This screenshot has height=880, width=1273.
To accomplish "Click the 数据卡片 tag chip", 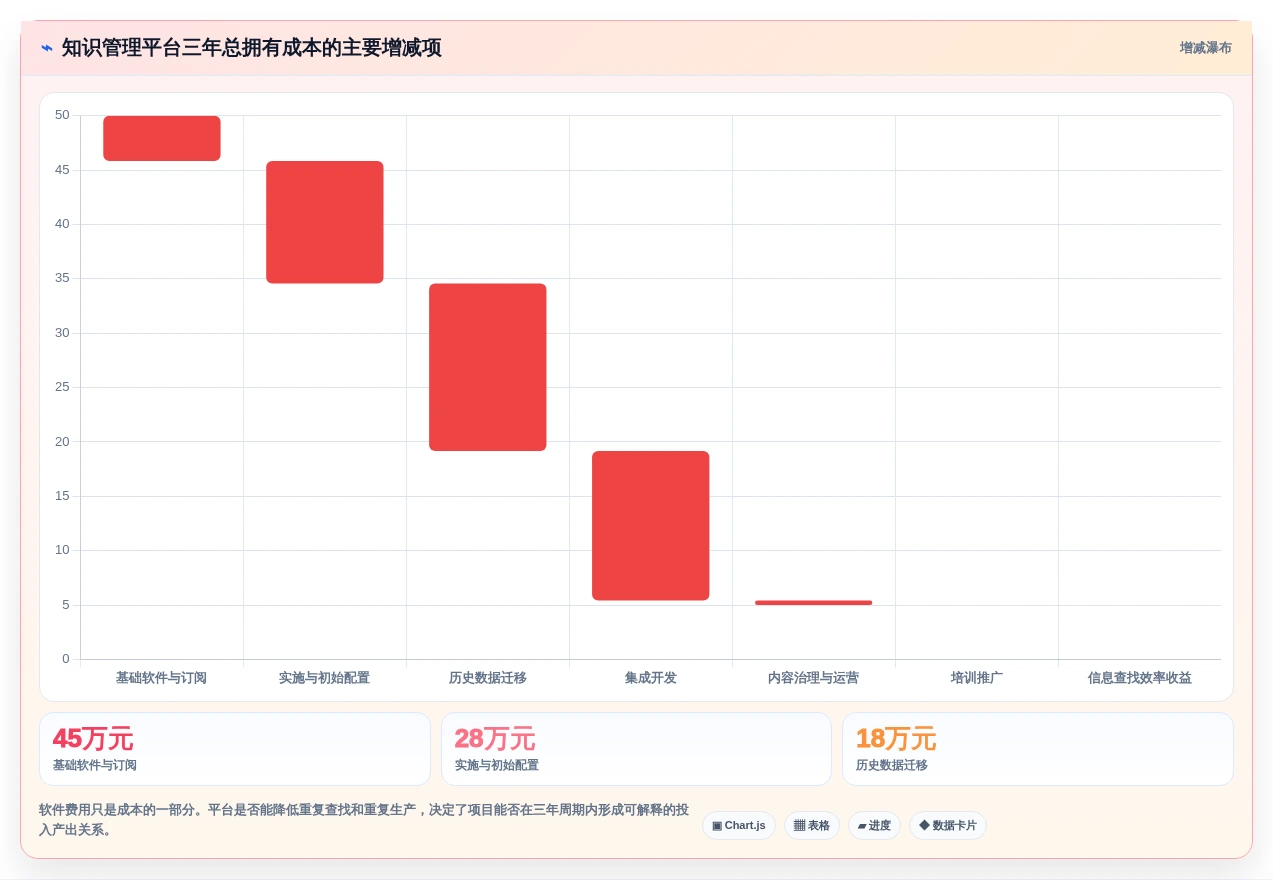I will coord(948,826).
